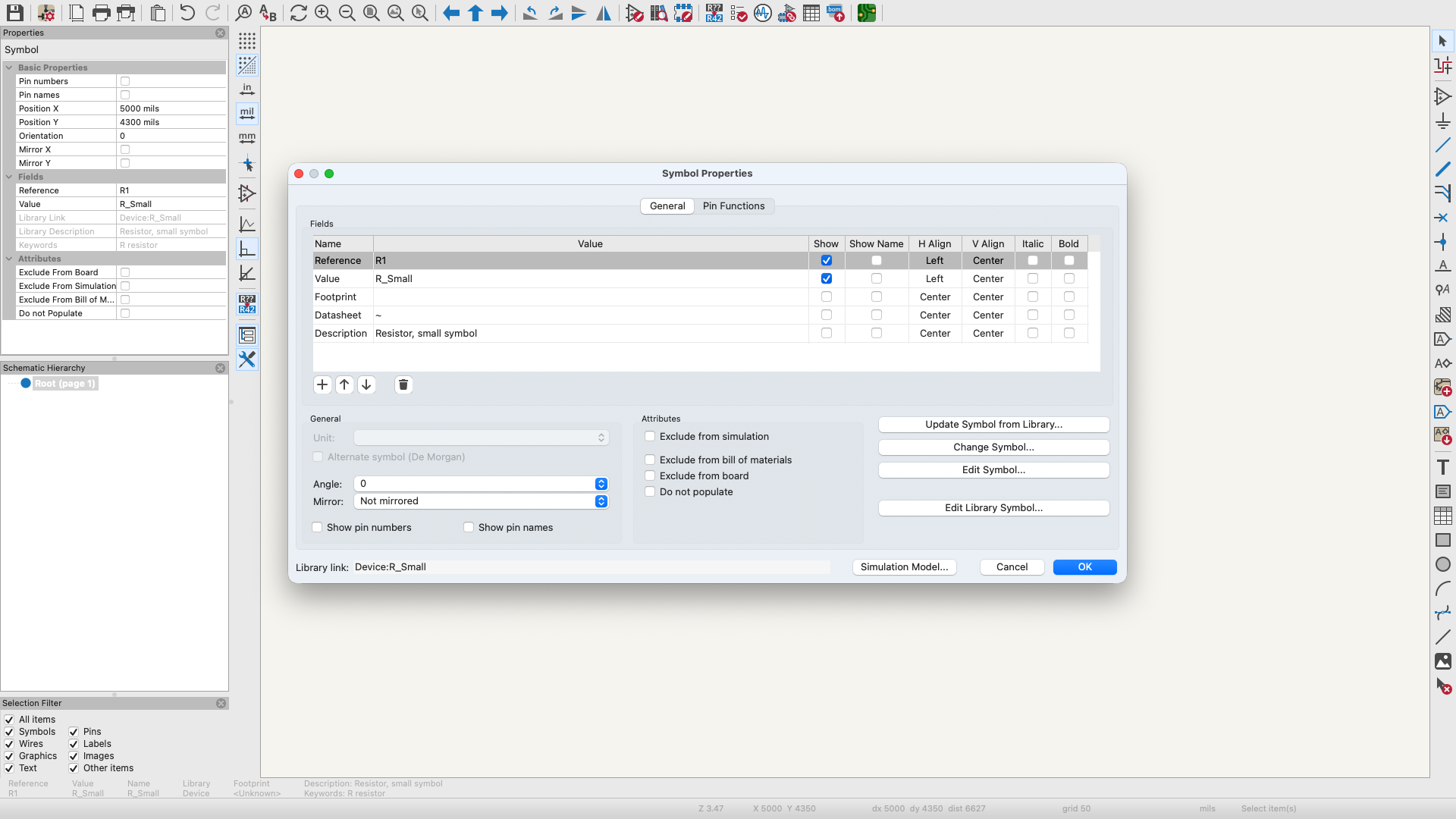
Task: Open the Angle dropdown
Action: coord(601,484)
